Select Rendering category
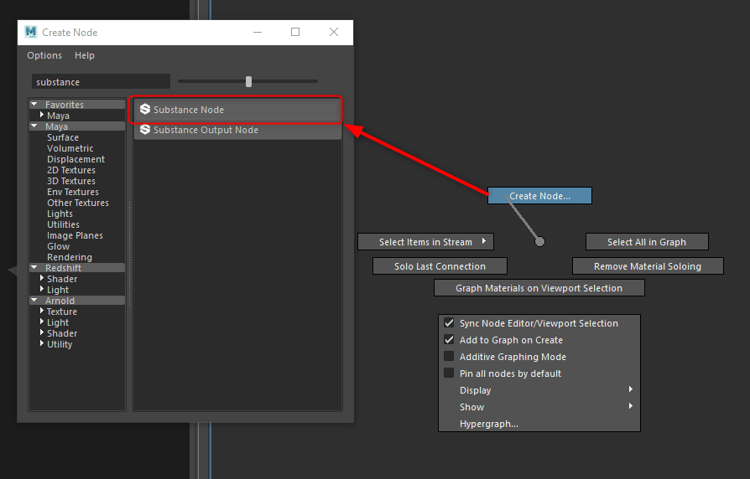Viewport: 750px width, 479px height. point(69,257)
